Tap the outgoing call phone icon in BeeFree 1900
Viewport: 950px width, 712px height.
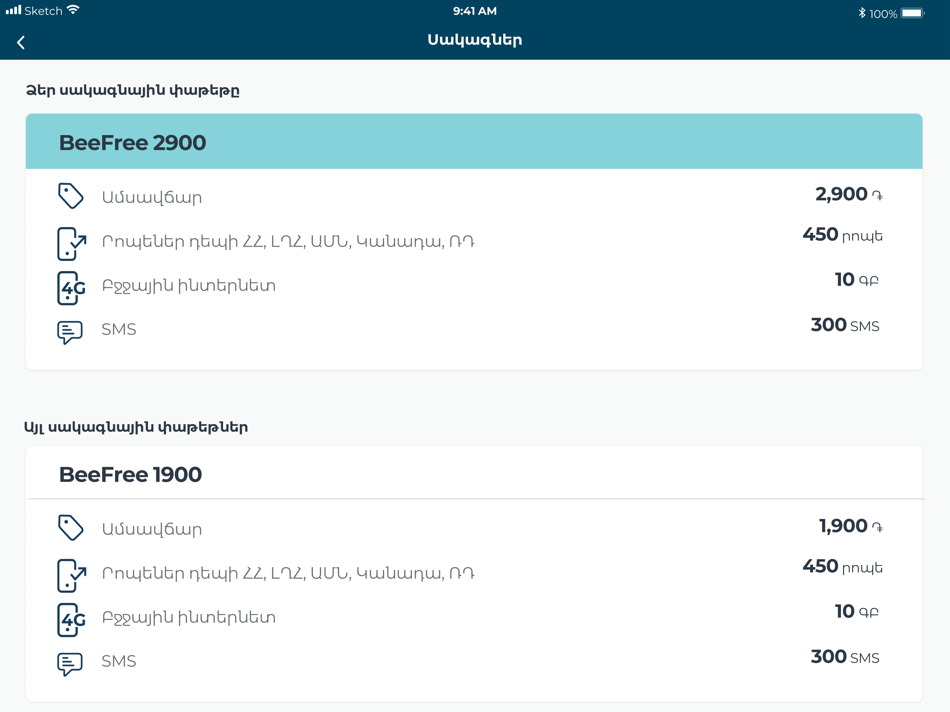click(71, 575)
